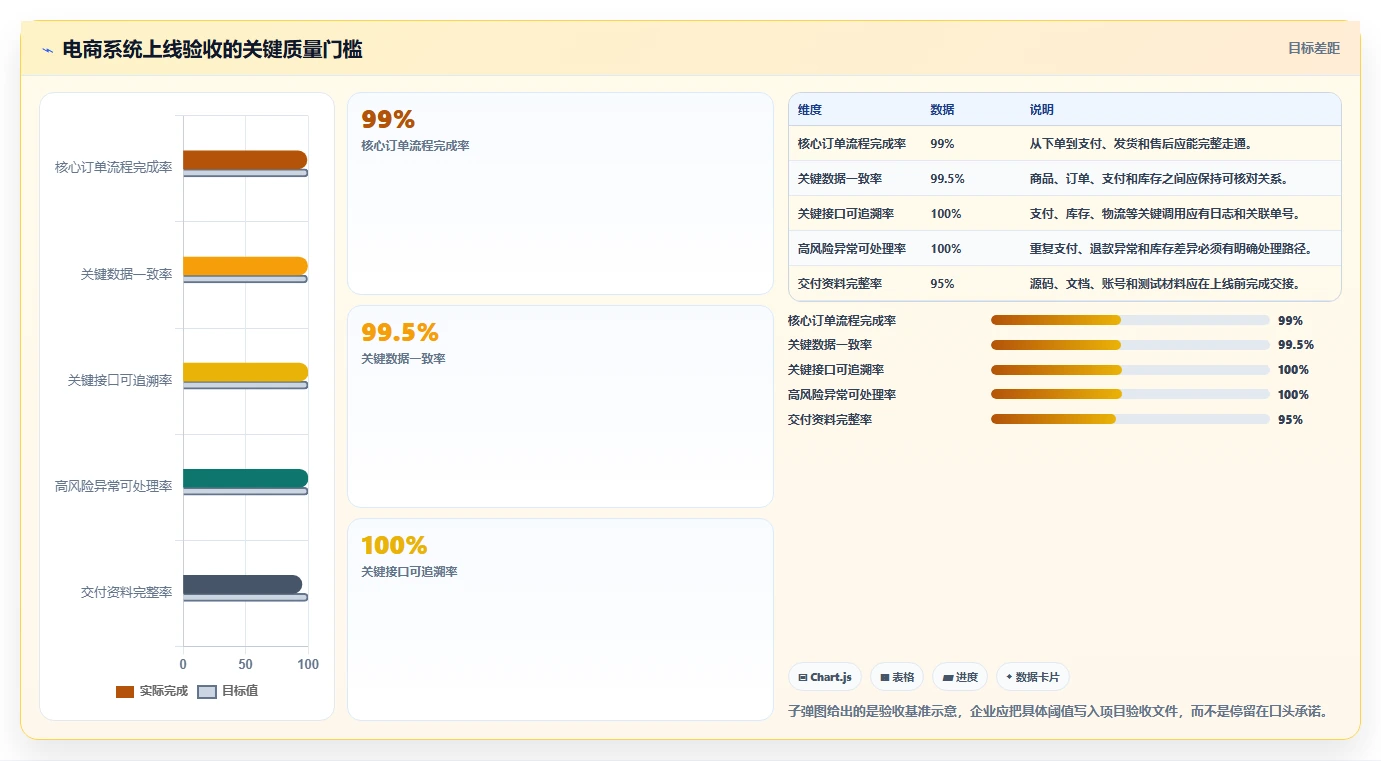
Task: Click the 95% progress bar for 交付资料完整率
Action: [x=1130, y=419]
